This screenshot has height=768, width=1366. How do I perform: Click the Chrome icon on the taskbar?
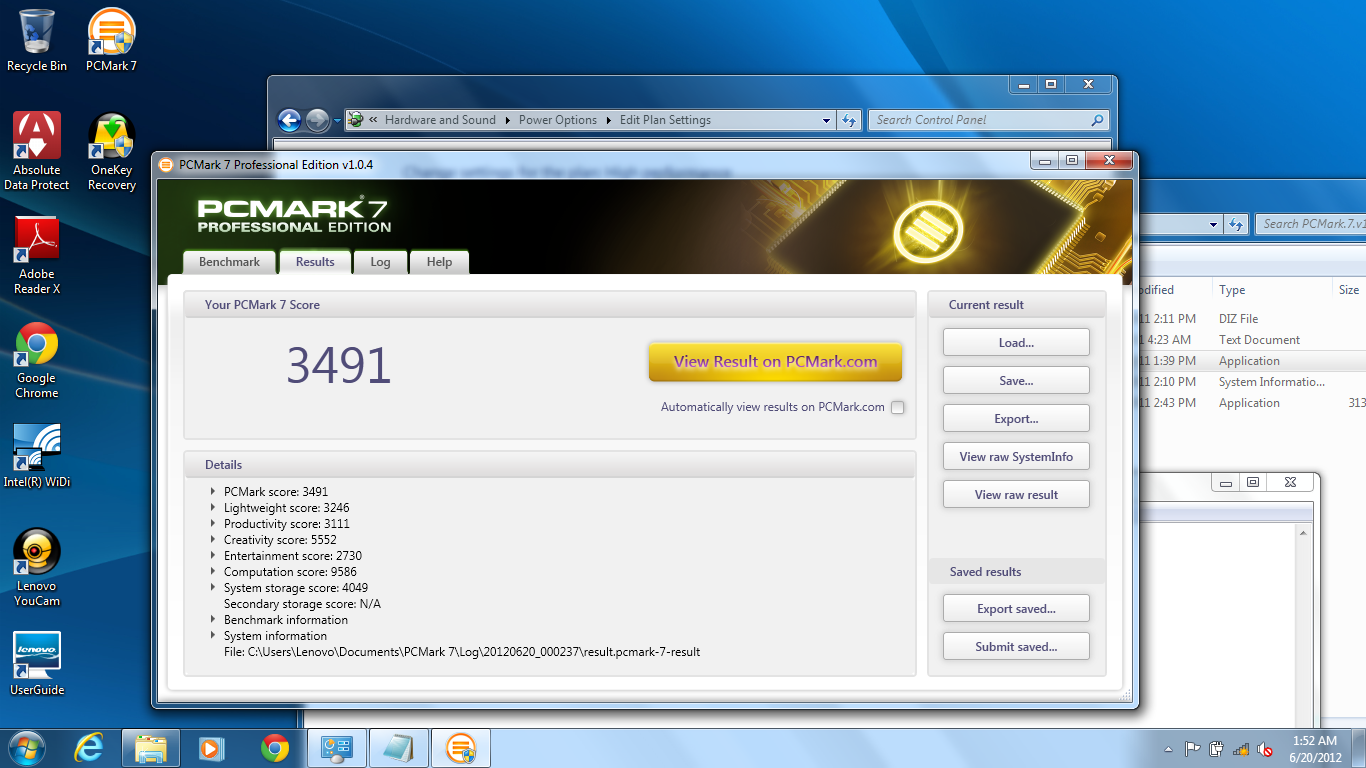tap(274, 747)
